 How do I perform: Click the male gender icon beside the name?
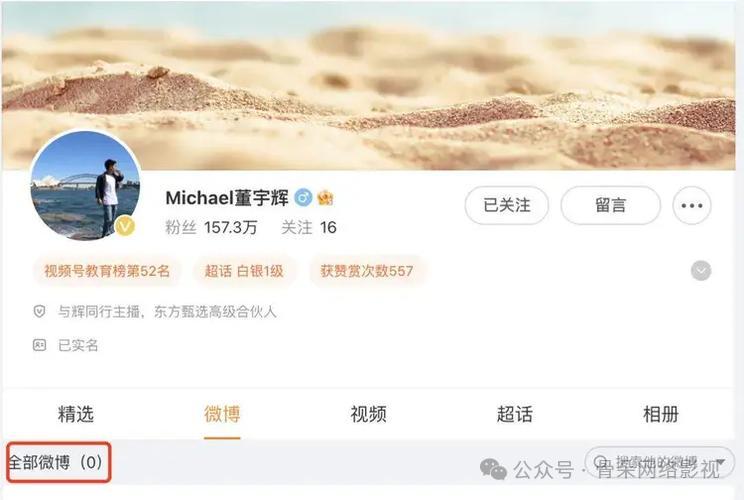click(x=303, y=197)
